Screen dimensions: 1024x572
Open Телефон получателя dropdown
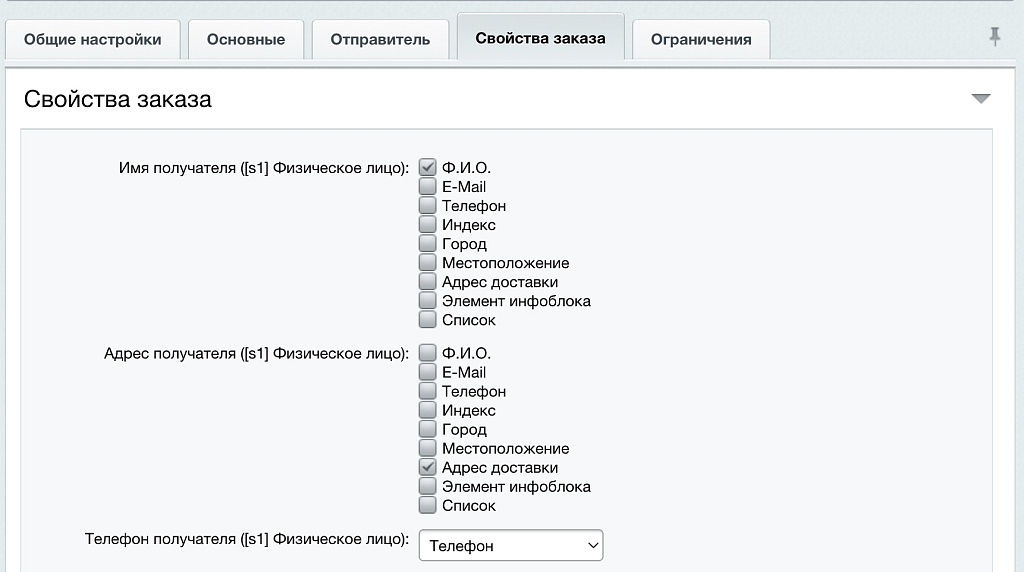(510, 546)
